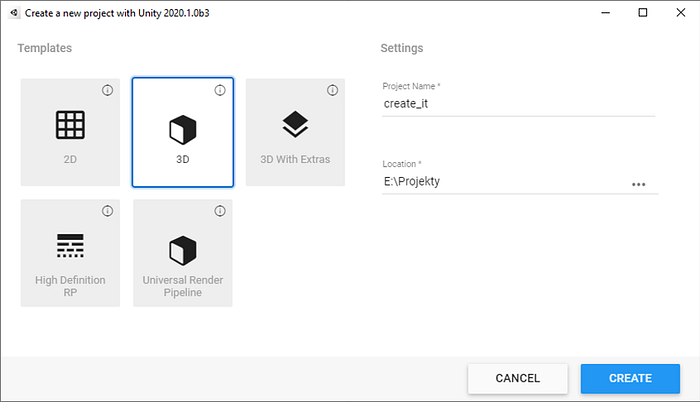Click the Project Name text field
This screenshot has width=700, height=402.
coord(516,103)
